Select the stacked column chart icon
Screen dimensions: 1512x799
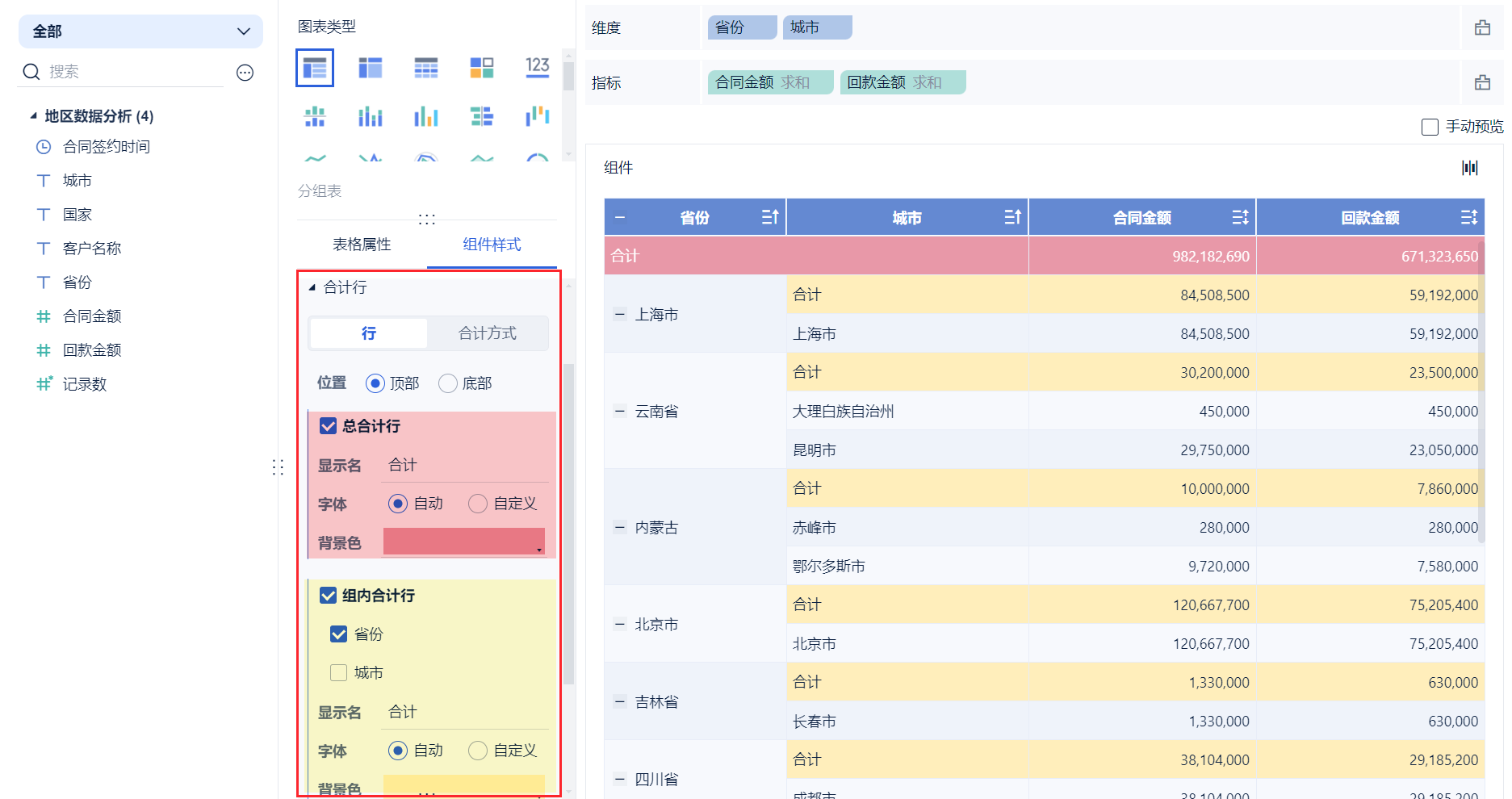[x=371, y=117]
